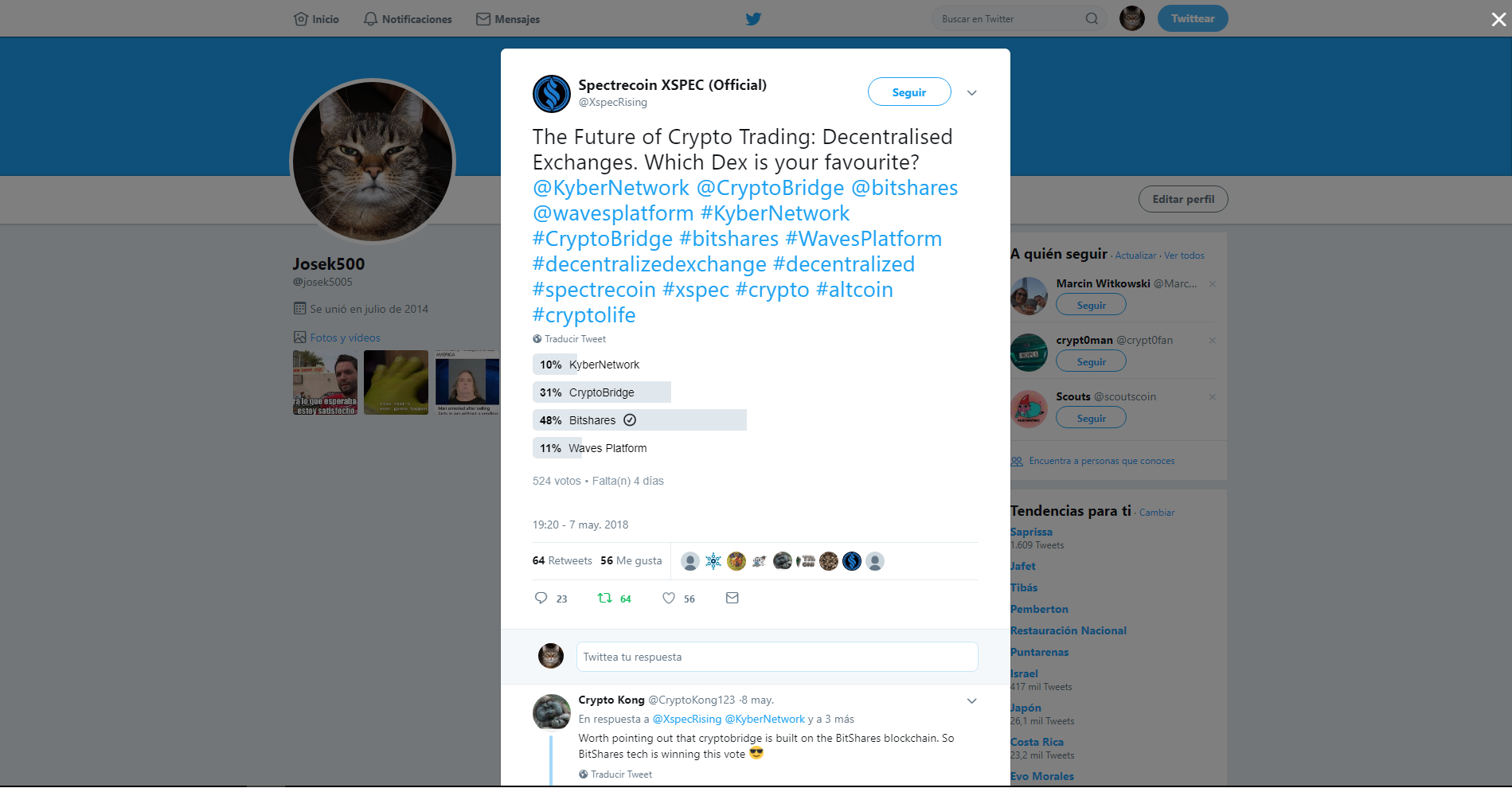The width and height of the screenshot is (1512, 788).
Task: Retweet using the green retweet icon
Action: [605, 598]
